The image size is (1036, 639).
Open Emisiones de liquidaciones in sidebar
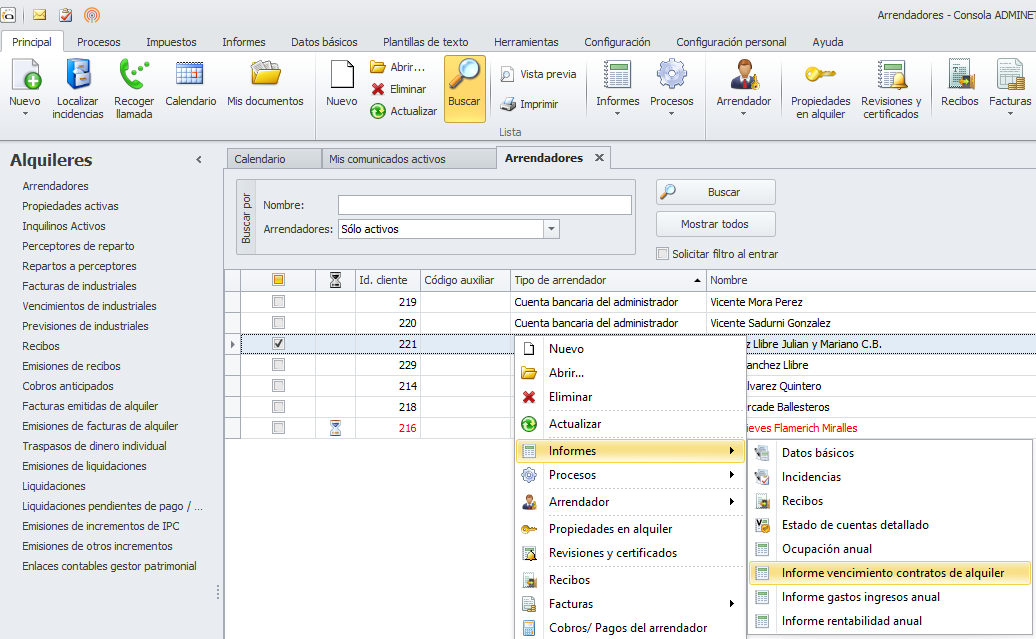(84, 466)
